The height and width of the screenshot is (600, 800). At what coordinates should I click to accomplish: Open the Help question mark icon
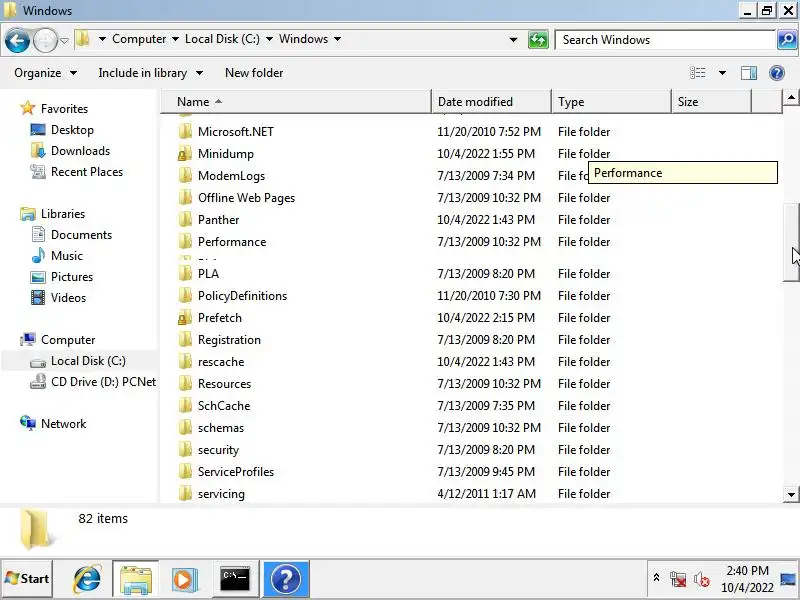coord(777,73)
